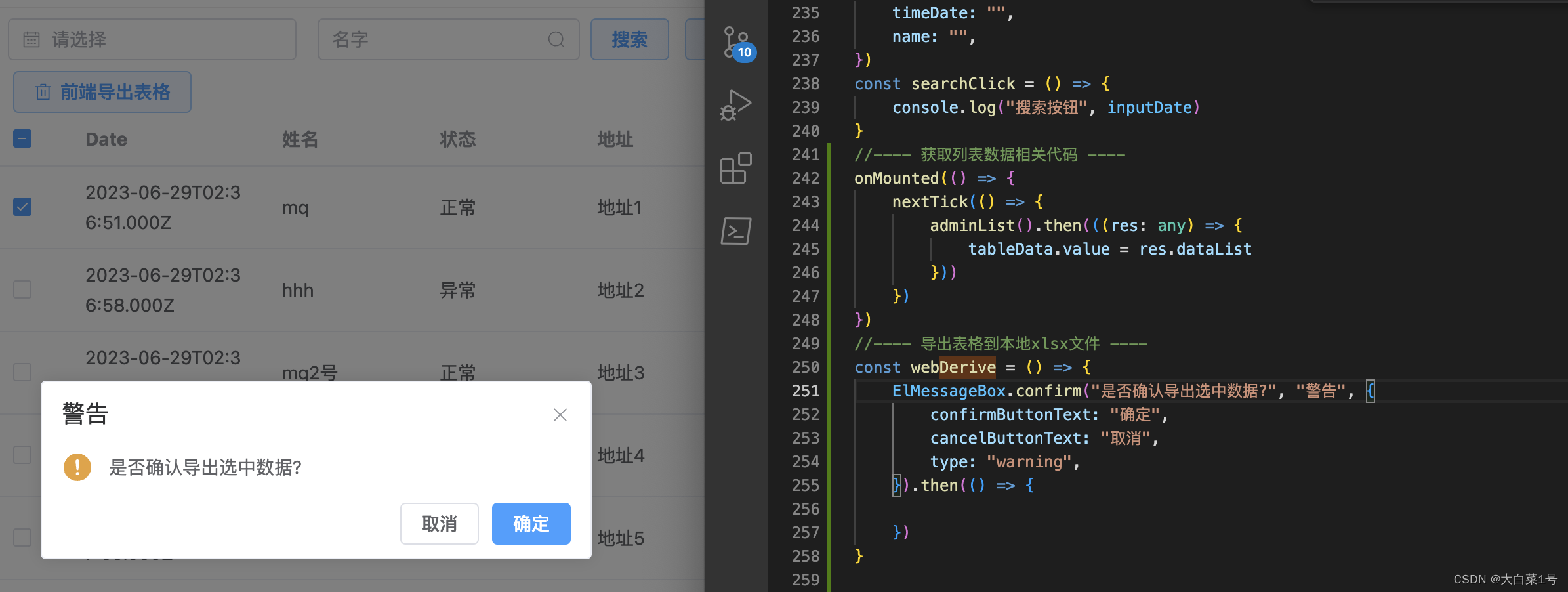Click the comment 导出表格到本地xlsx文件 on line 249

point(1010,344)
